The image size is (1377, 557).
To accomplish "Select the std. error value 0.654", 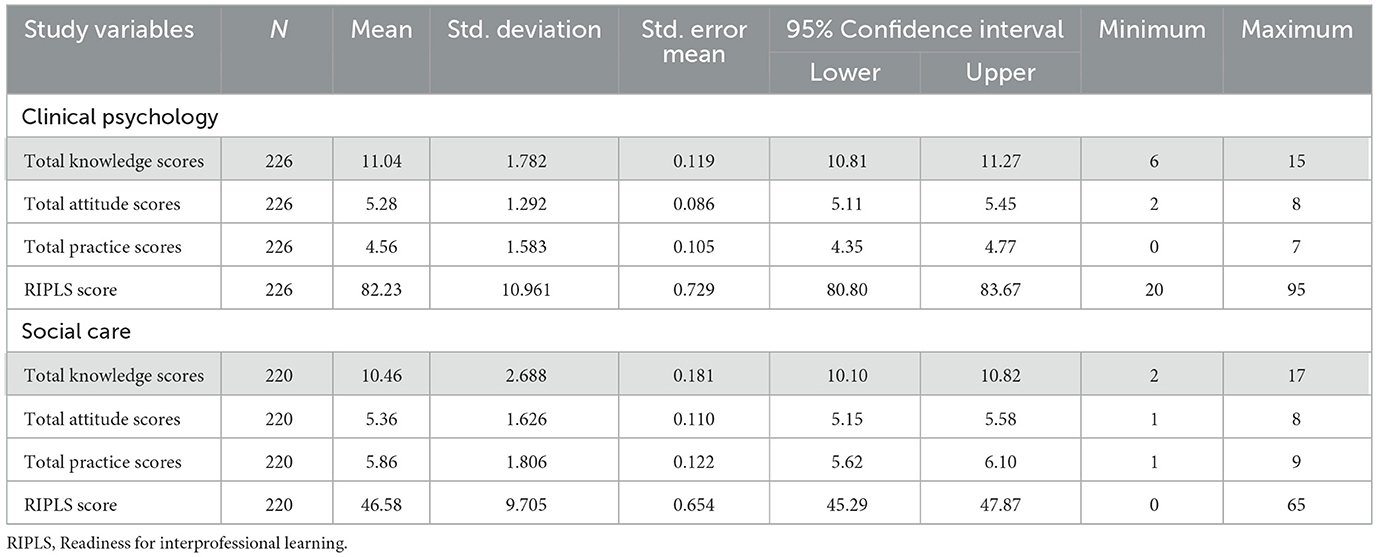I will pos(694,505).
